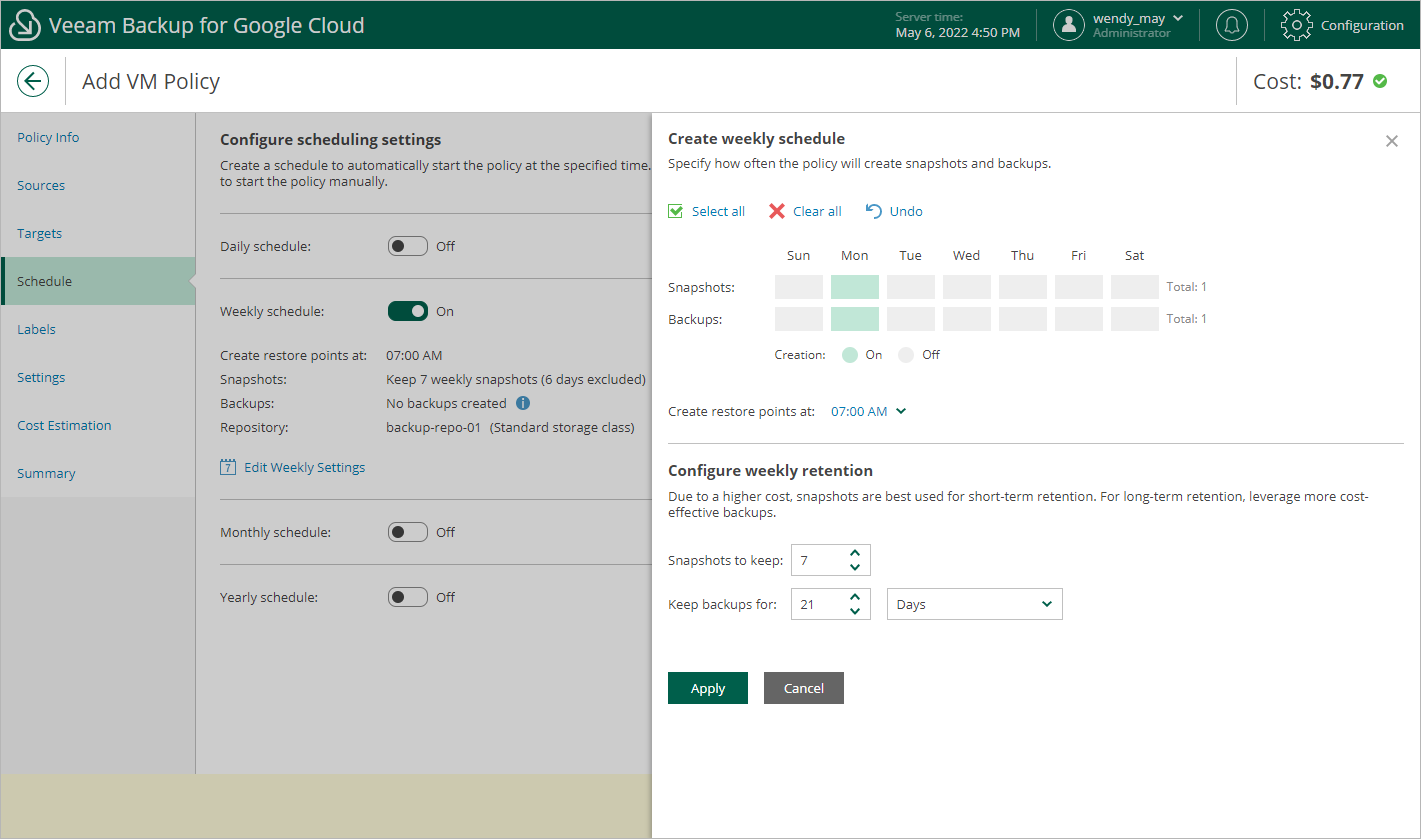Click the Mon column header
This screenshot has height=839, width=1421.
(x=855, y=255)
